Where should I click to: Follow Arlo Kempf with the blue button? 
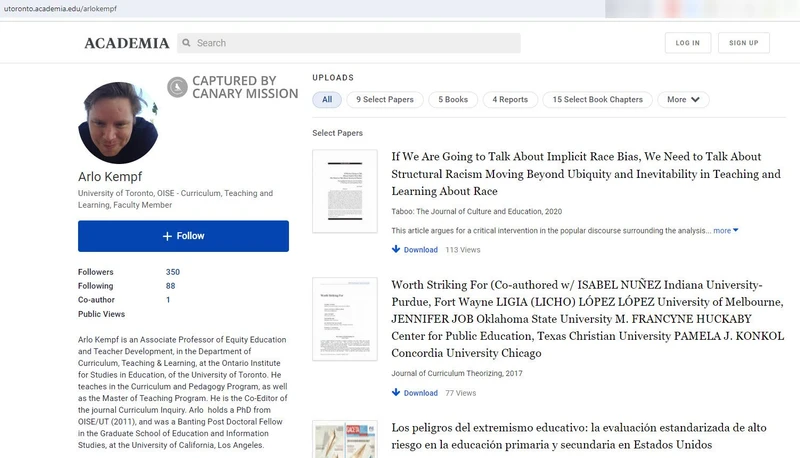(183, 236)
